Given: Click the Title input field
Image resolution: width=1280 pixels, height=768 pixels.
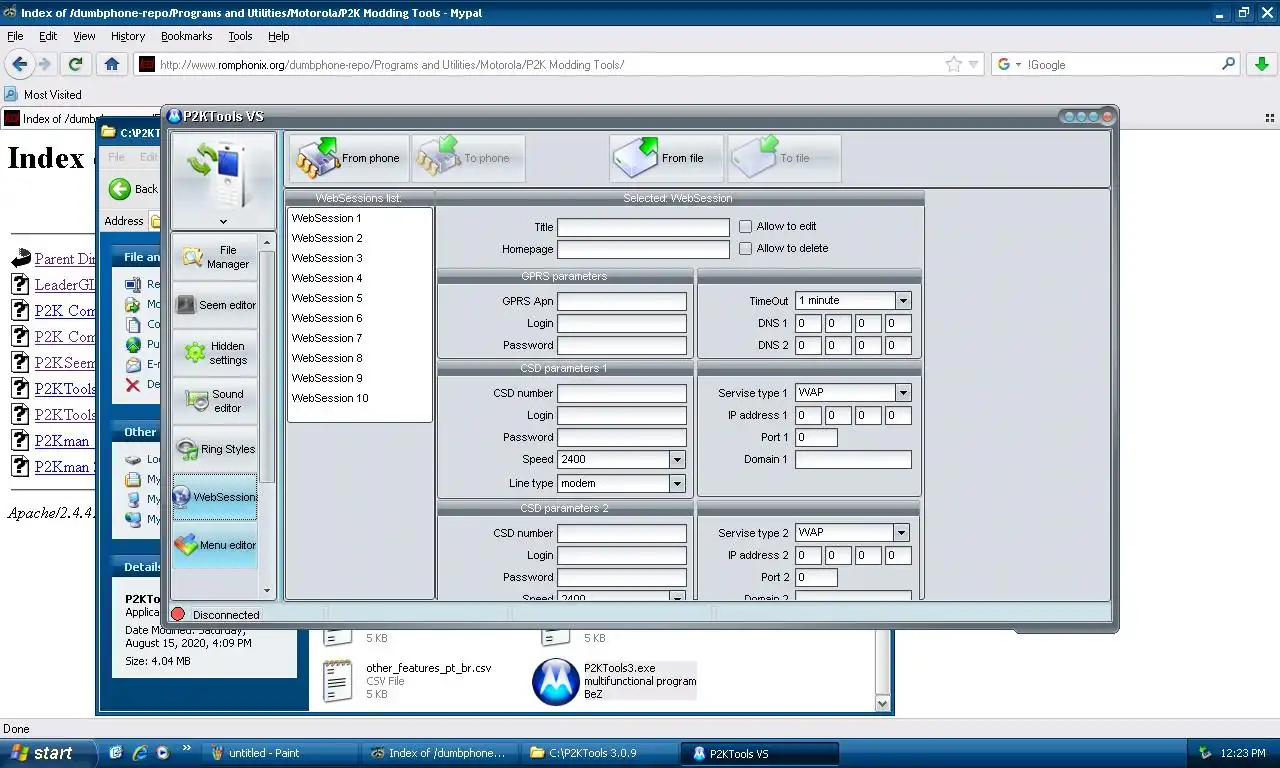Looking at the screenshot, I should [x=643, y=227].
